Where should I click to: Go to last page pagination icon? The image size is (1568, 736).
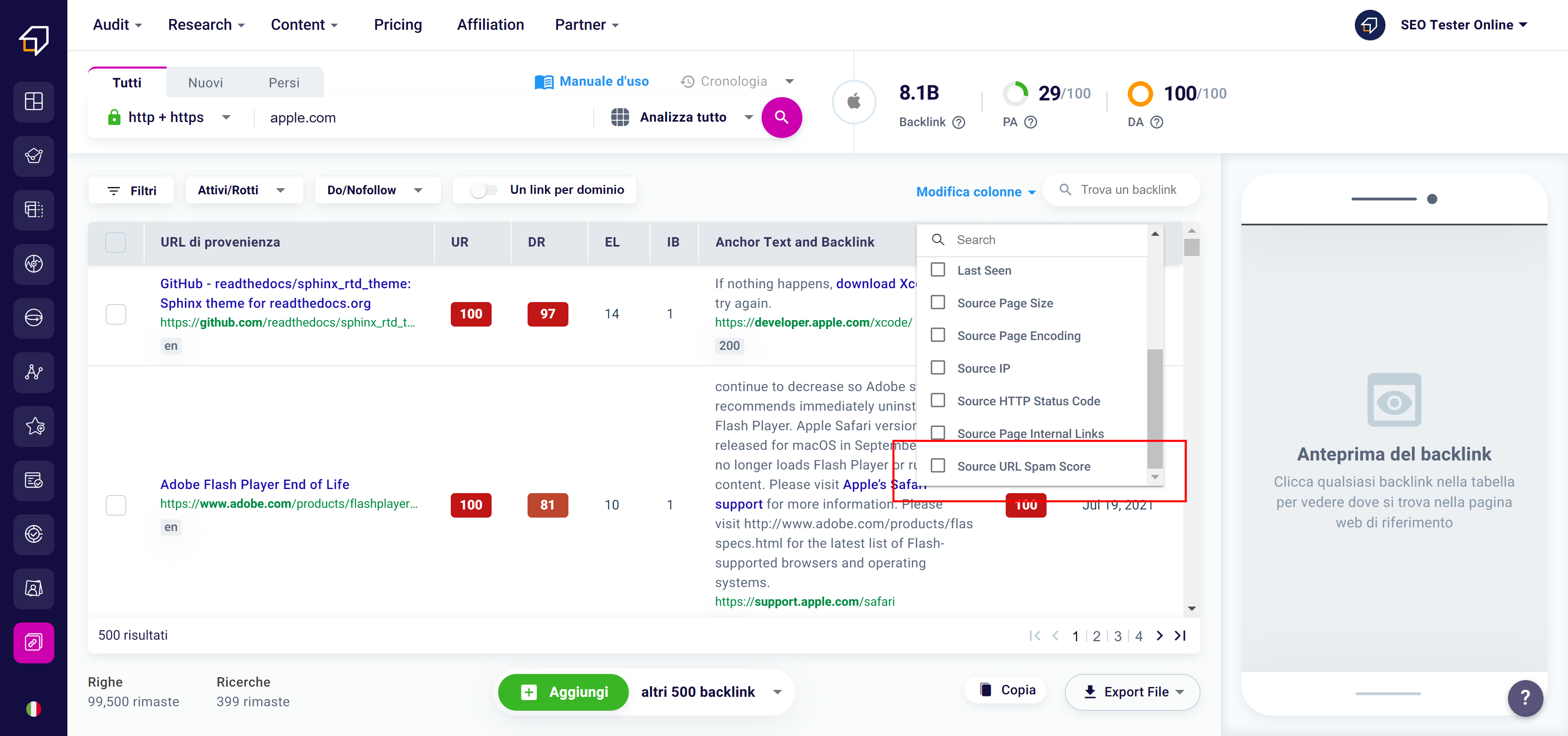1180,636
